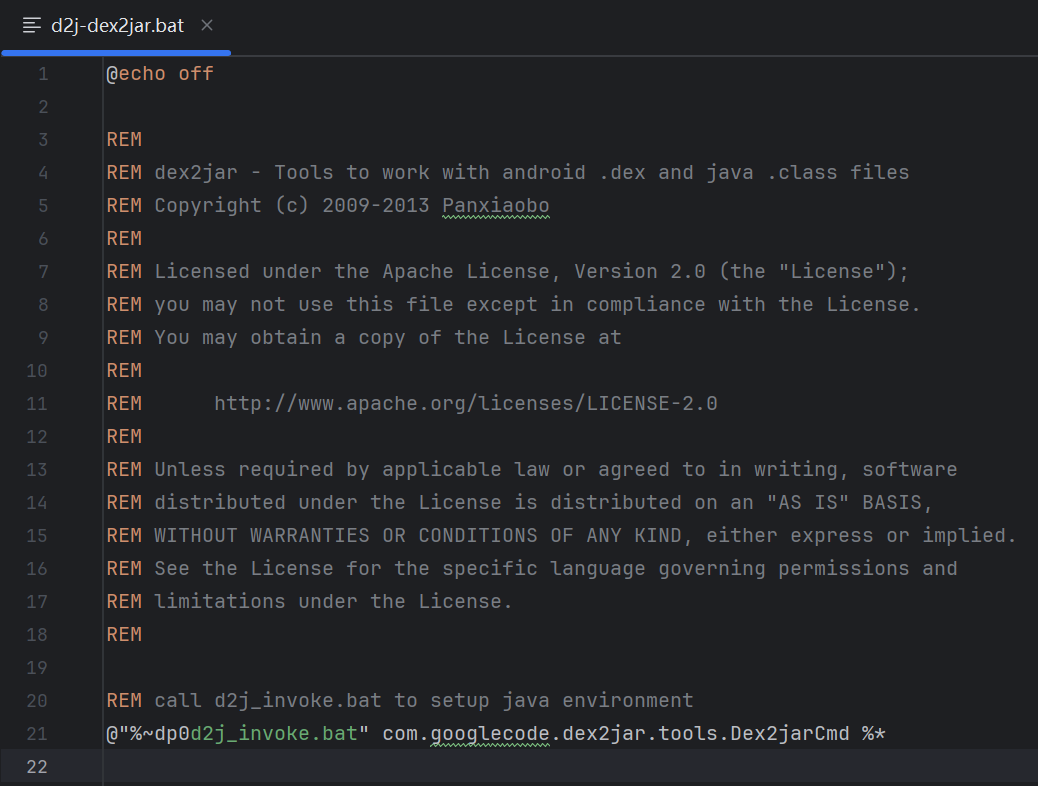This screenshot has width=1038, height=786.
Task: Close the d2j-dex2jar.bat tab
Action: (207, 25)
